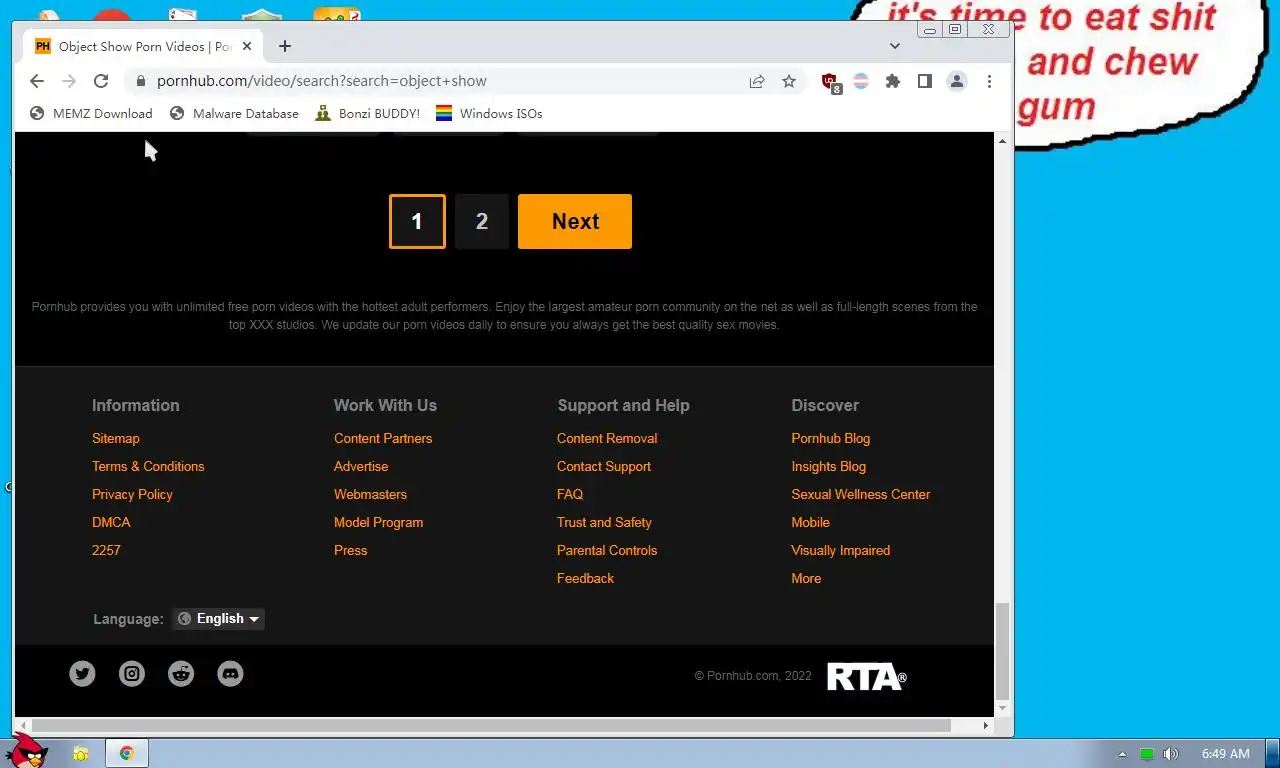Select the Object Show browser tab

coord(145,46)
